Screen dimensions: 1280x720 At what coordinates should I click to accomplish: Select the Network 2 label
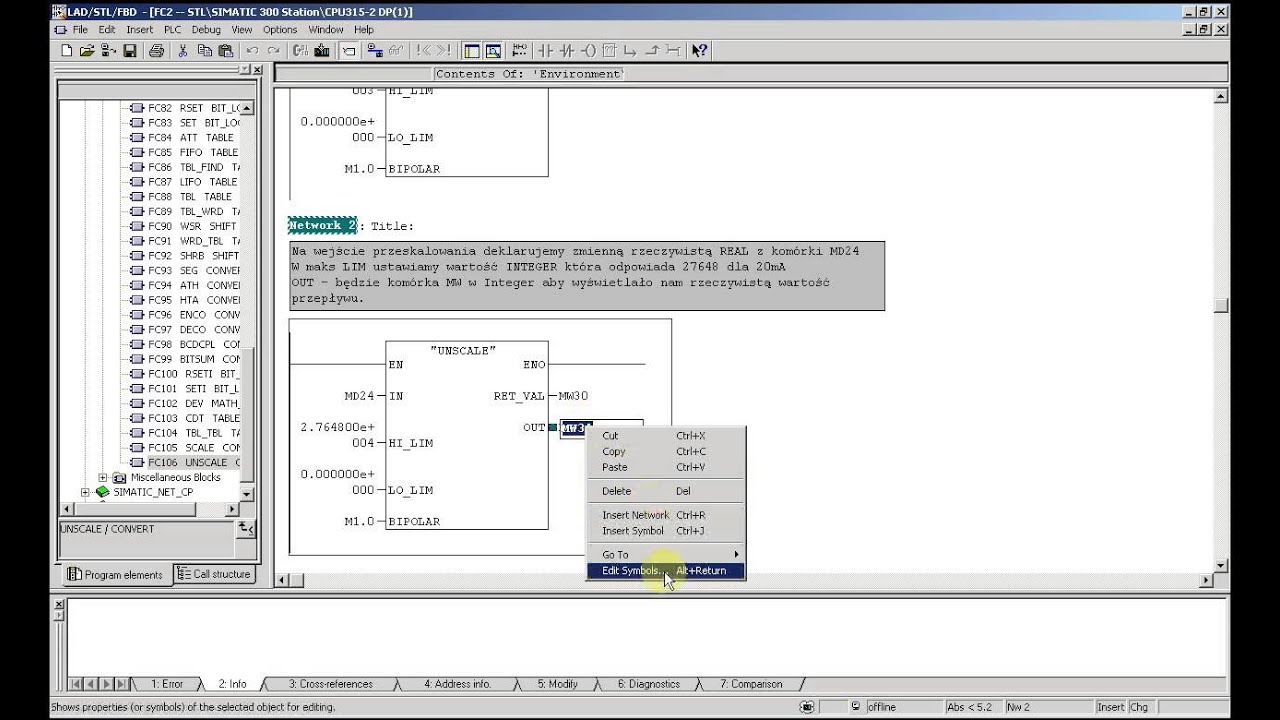click(x=322, y=226)
